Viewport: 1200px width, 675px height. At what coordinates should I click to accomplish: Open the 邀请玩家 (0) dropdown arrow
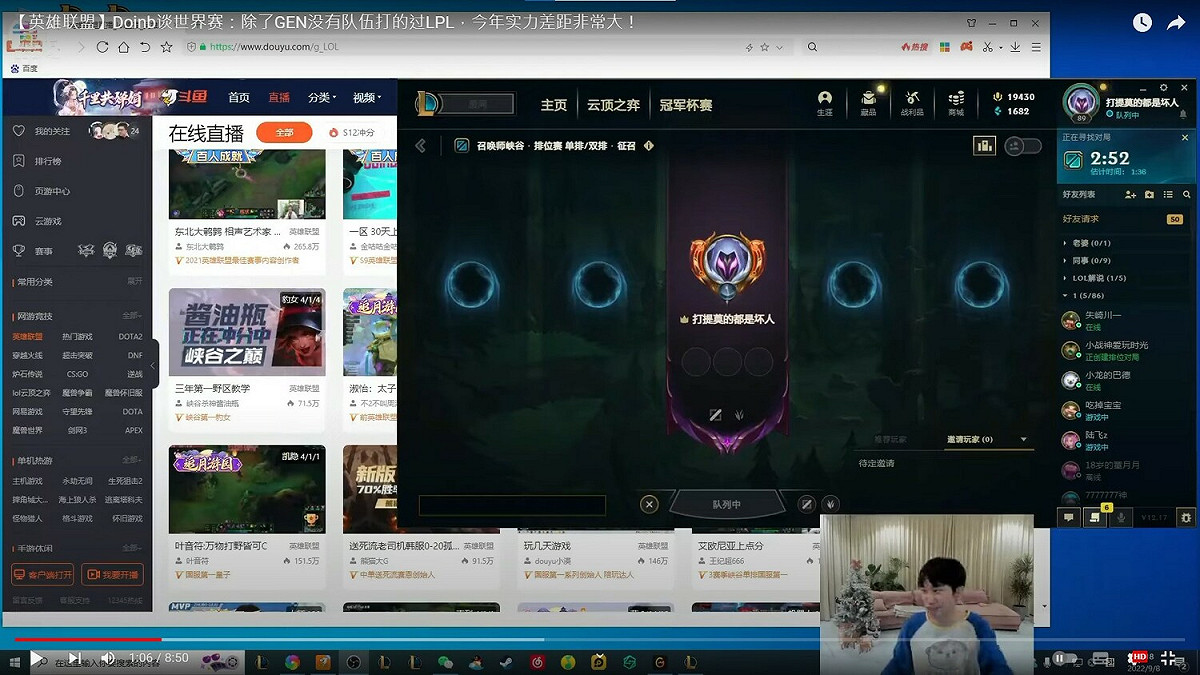tap(1023, 440)
